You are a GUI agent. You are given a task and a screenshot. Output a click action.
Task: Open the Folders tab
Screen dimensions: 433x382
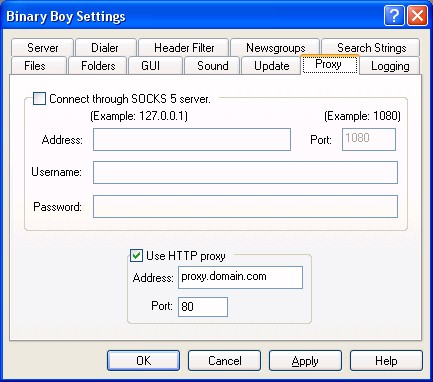click(x=97, y=65)
